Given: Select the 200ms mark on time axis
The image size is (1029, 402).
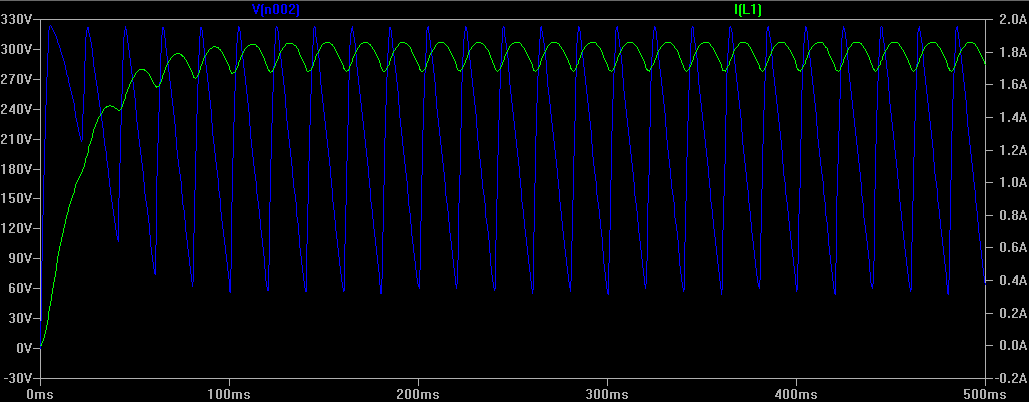Looking at the screenshot, I should 418,393.
